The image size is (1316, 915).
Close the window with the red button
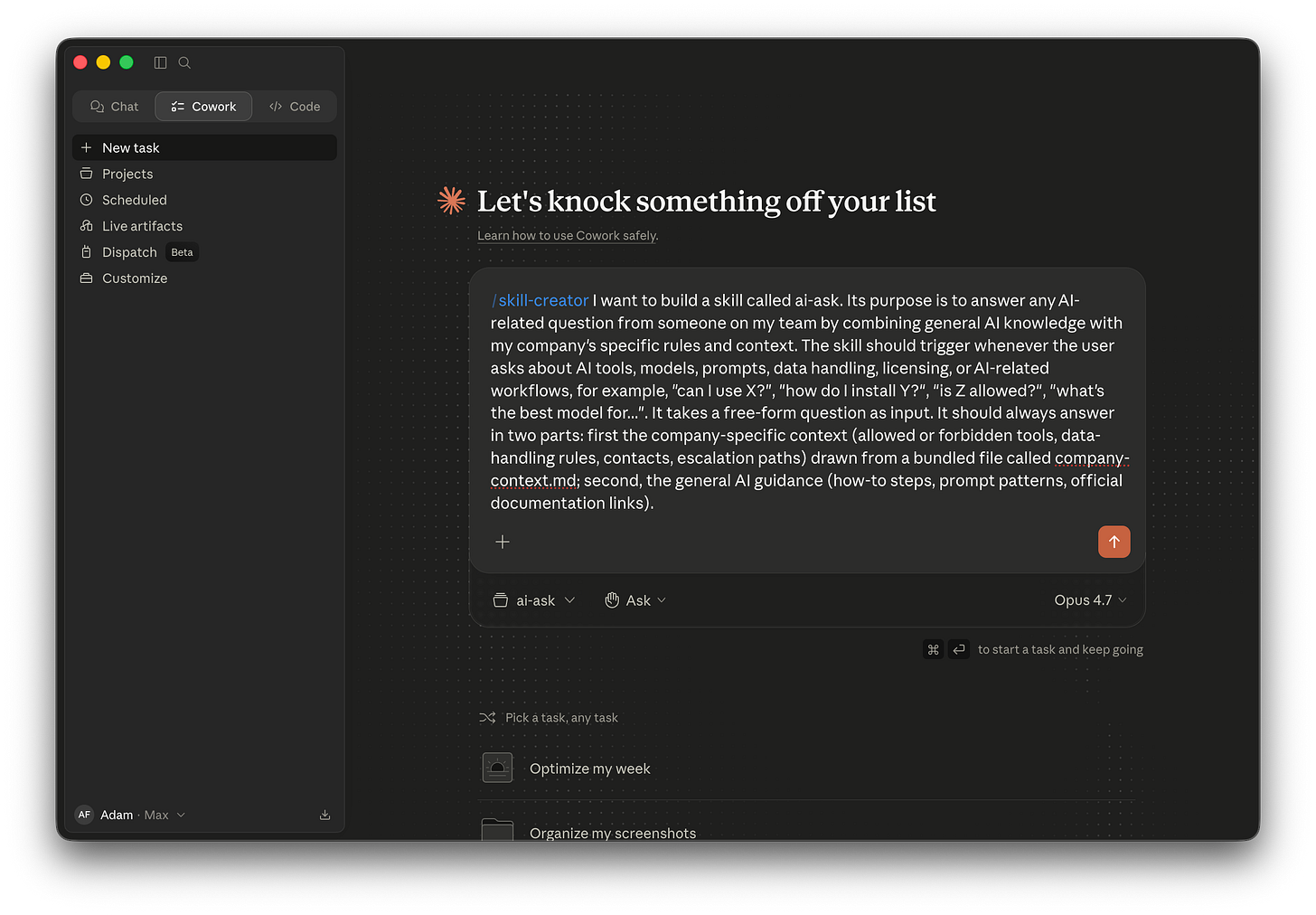pos(80,62)
